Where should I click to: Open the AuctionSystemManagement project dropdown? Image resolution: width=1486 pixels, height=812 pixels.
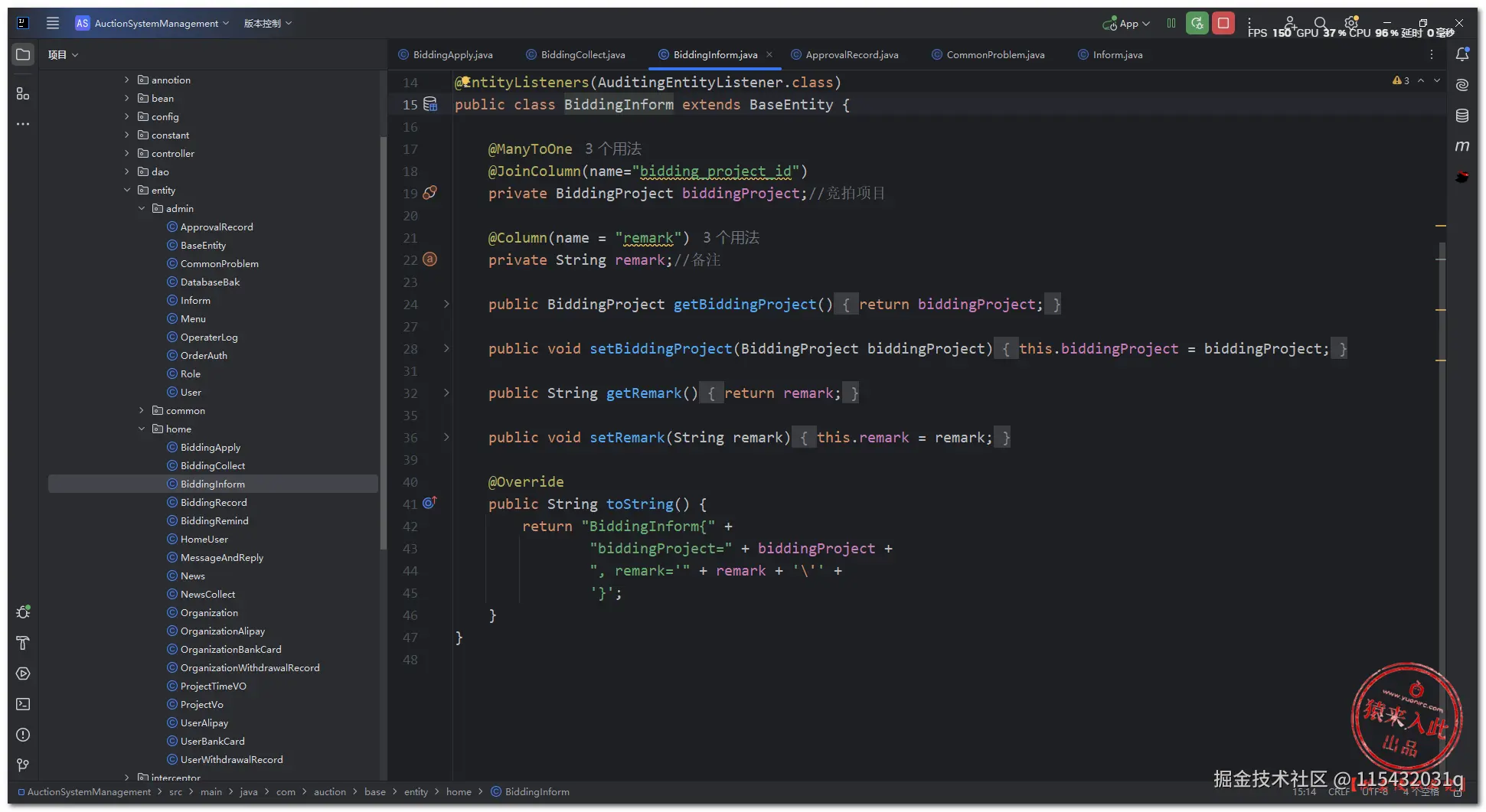click(x=153, y=23)
